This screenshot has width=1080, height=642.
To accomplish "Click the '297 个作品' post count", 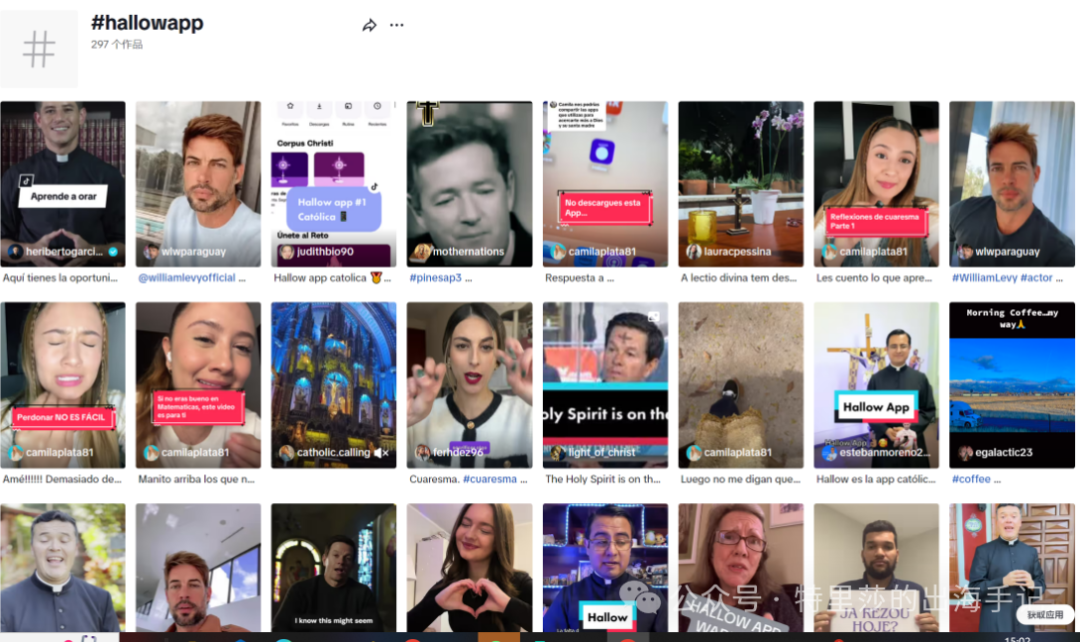I will click(x=116, y=45).
